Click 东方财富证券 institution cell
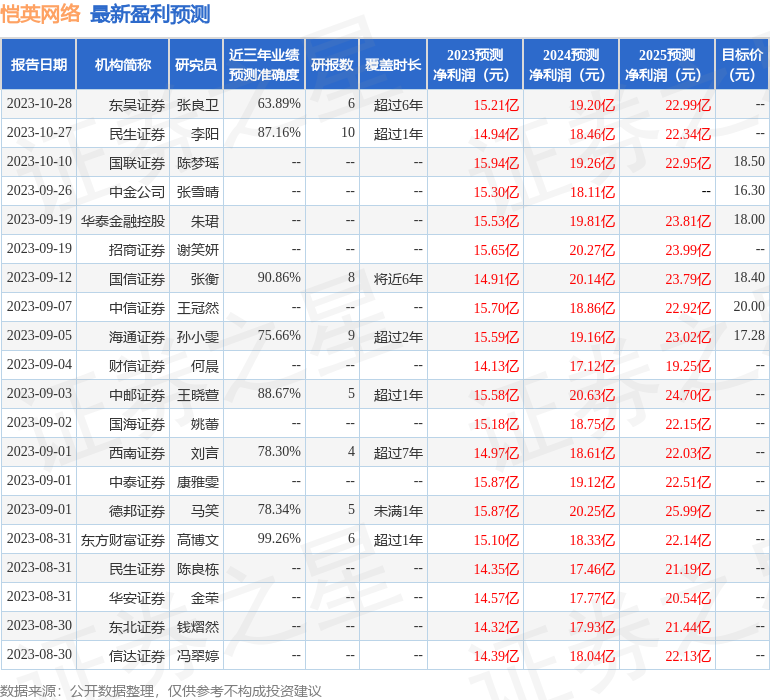The height and width of the screenshot is (700, 770). coord(123,539)
